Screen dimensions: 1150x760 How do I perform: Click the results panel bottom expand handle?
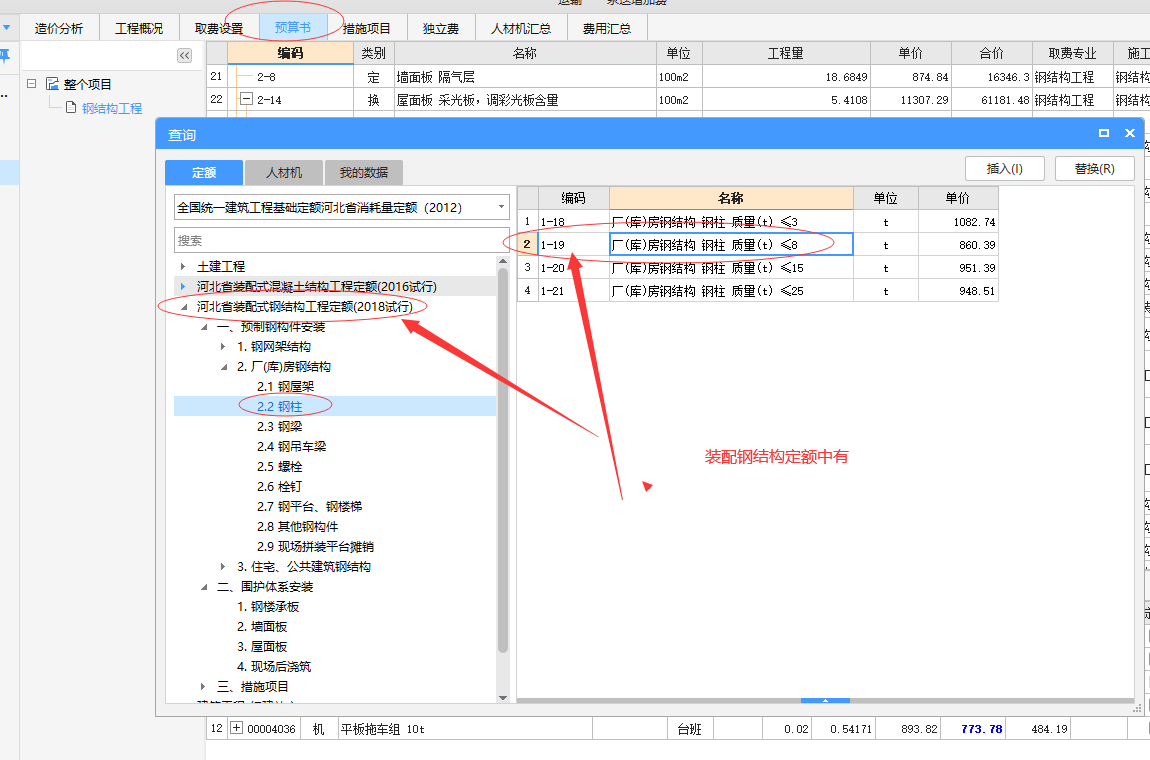(825, 701)
